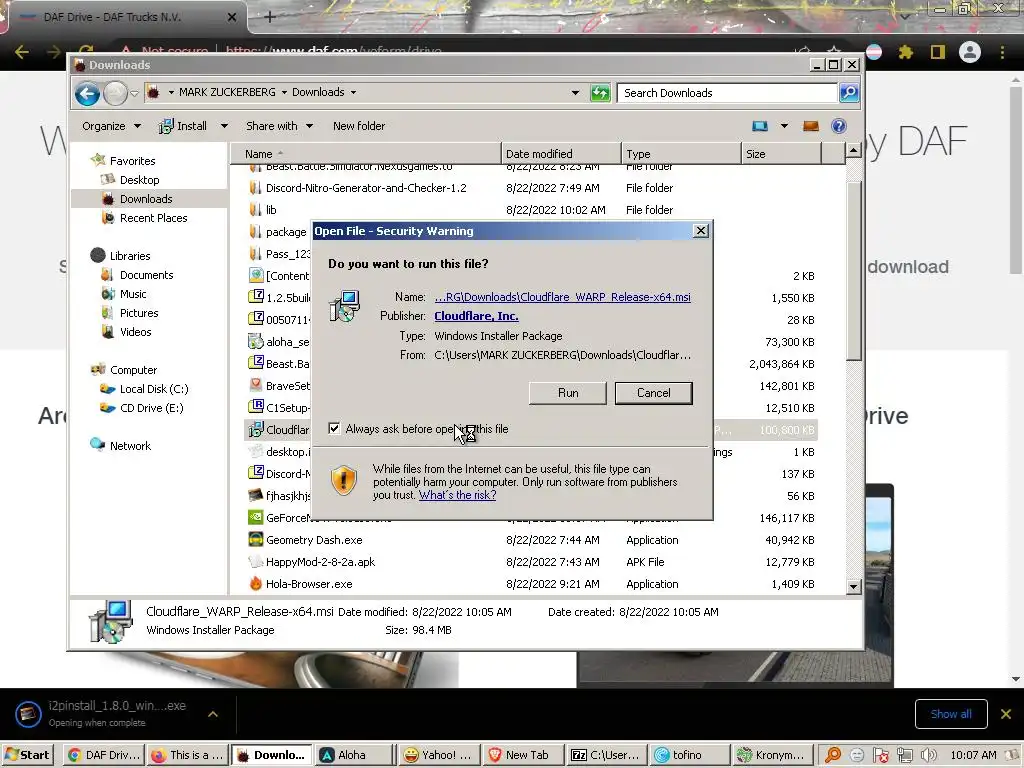
Task: Select Discord-Nitro-Generator-and-Checker-1.2 folder
Action: 366,188
